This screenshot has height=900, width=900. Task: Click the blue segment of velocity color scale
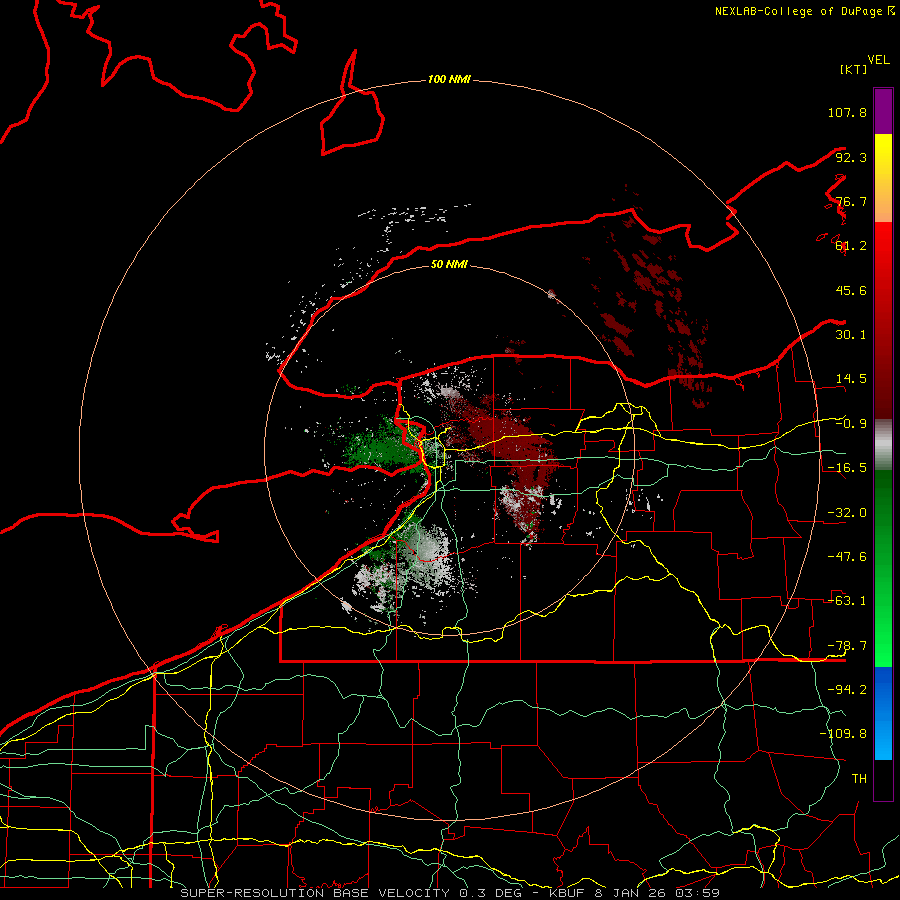click(883, 713)
